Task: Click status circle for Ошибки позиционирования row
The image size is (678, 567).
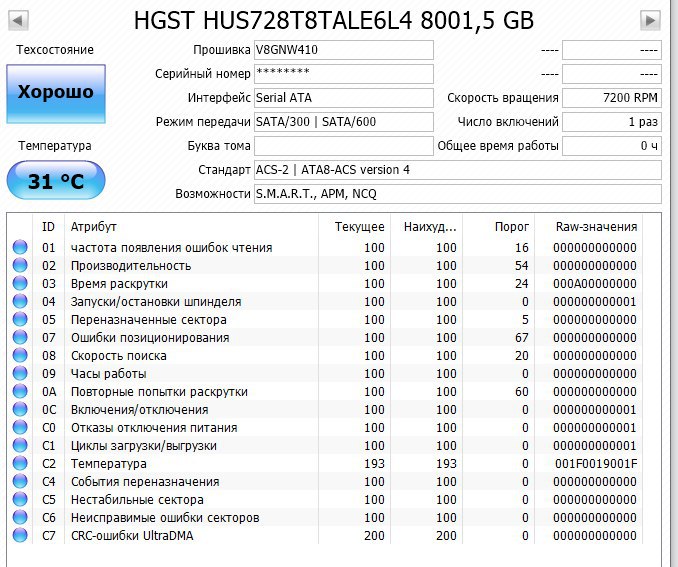Action: tap(20, 337)
